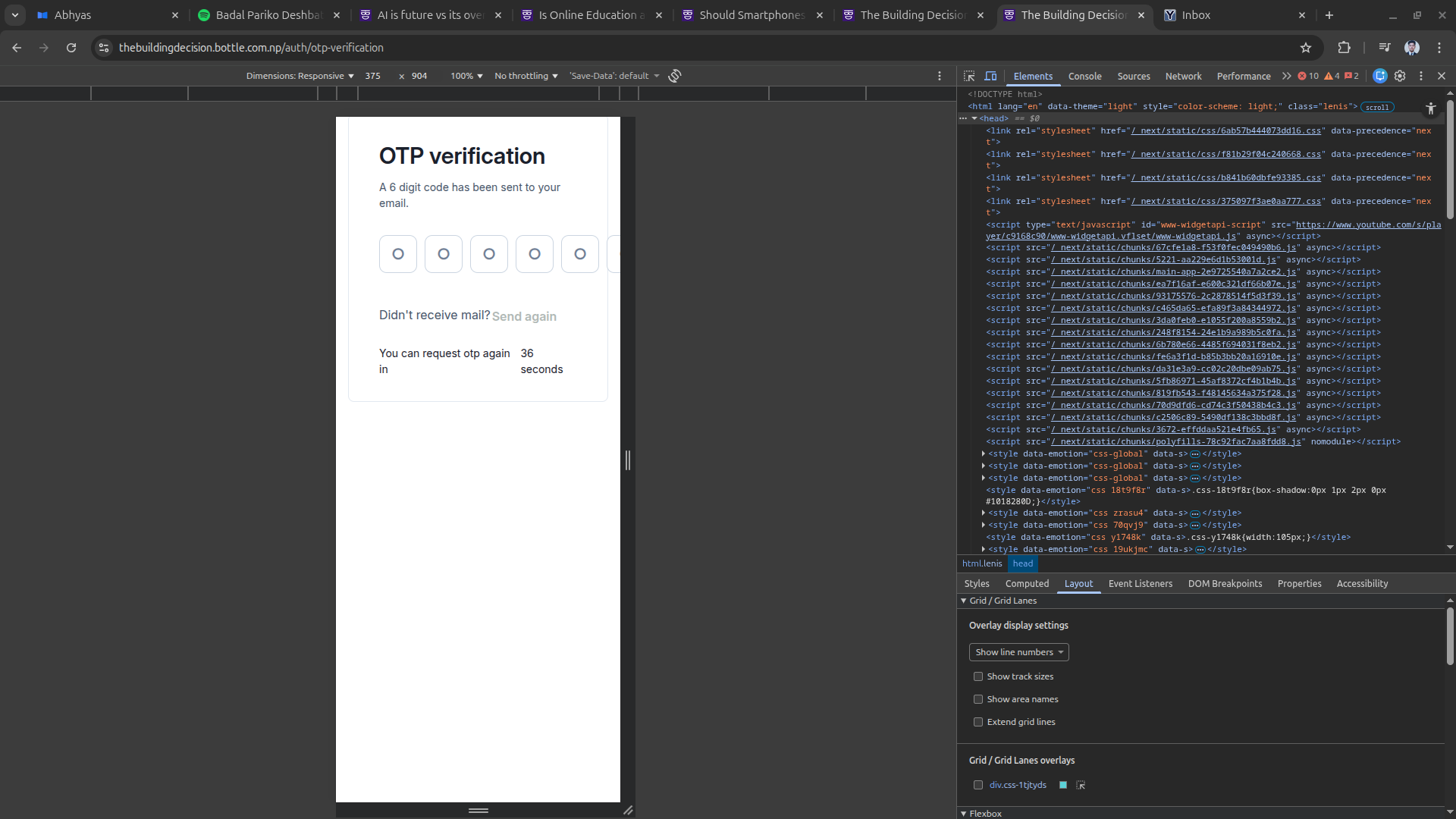The width and height of the screenshot is (1456, 819).
Task: Toggle device toolbar icon in DevTools
Action: coord(990,76)
